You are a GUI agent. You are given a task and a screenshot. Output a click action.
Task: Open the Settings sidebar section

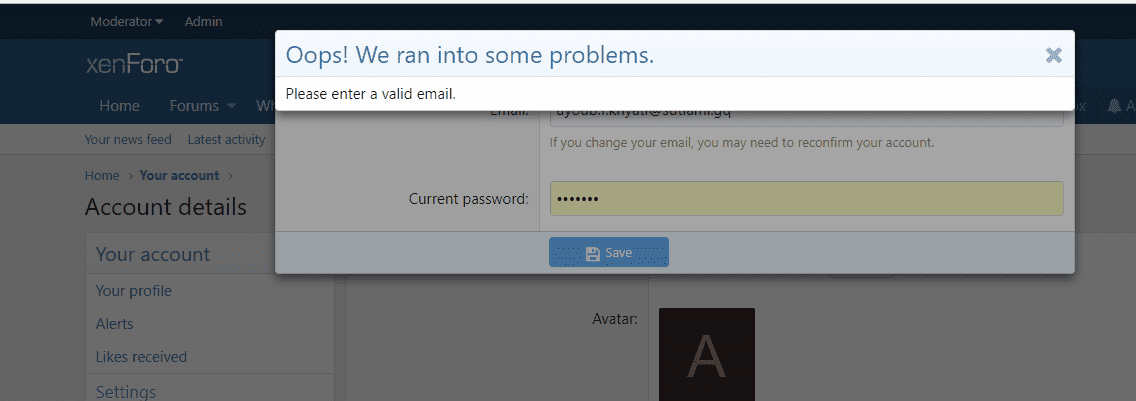[126, 391]
